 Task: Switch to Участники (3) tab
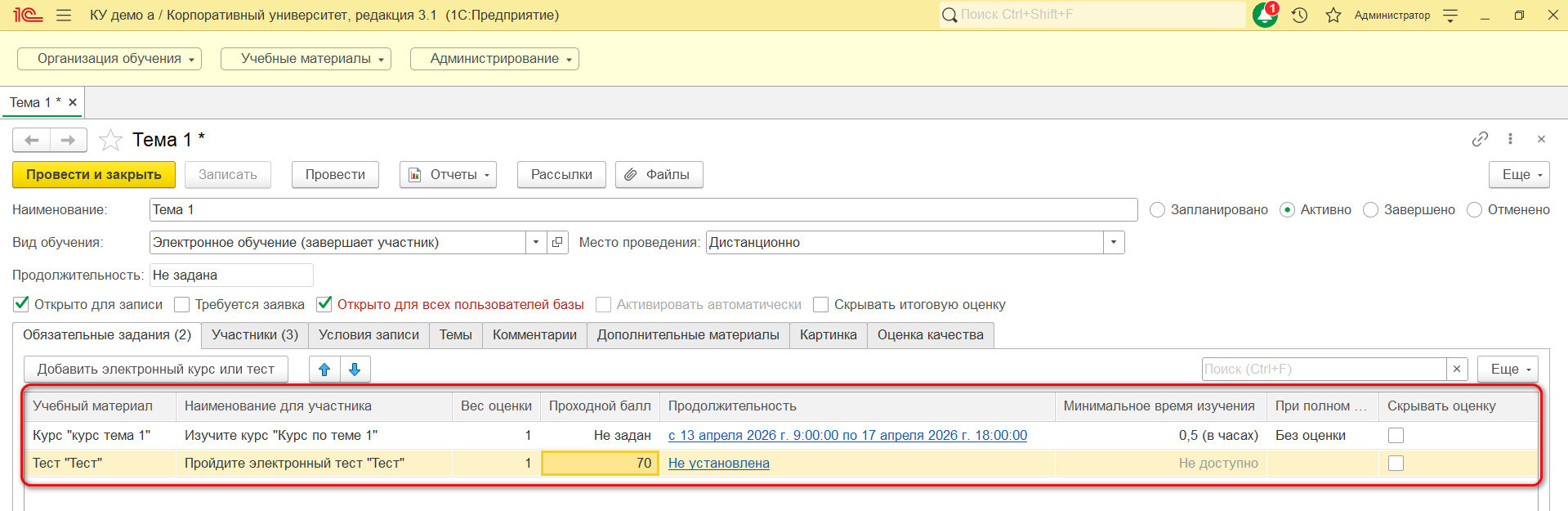tap(255, 335)
